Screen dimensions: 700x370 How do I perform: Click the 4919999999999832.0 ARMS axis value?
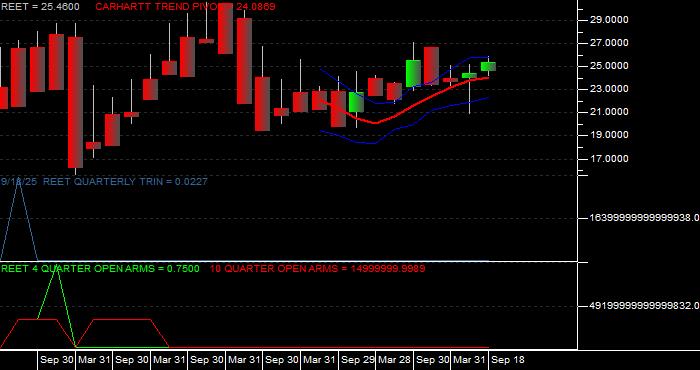[x=645, y=306]
